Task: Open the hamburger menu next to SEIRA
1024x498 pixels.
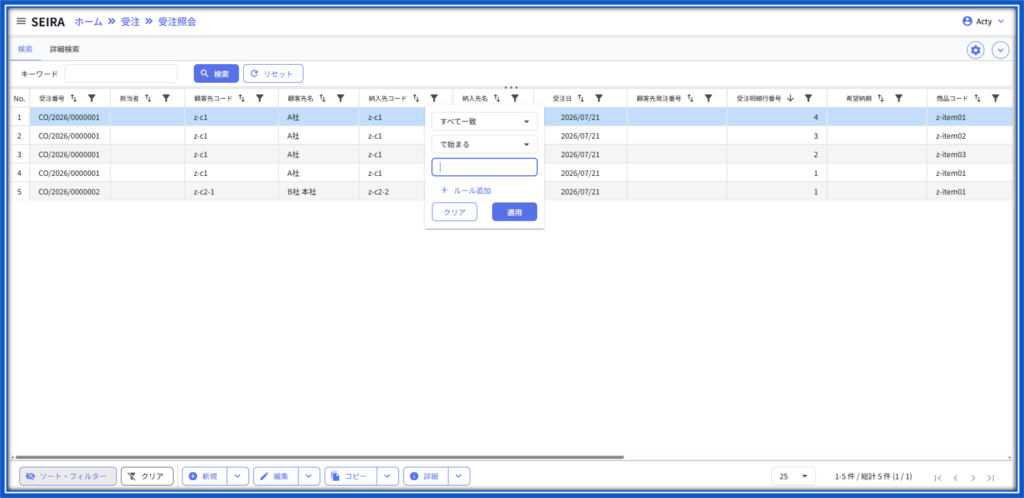Action: click(21, 21)
